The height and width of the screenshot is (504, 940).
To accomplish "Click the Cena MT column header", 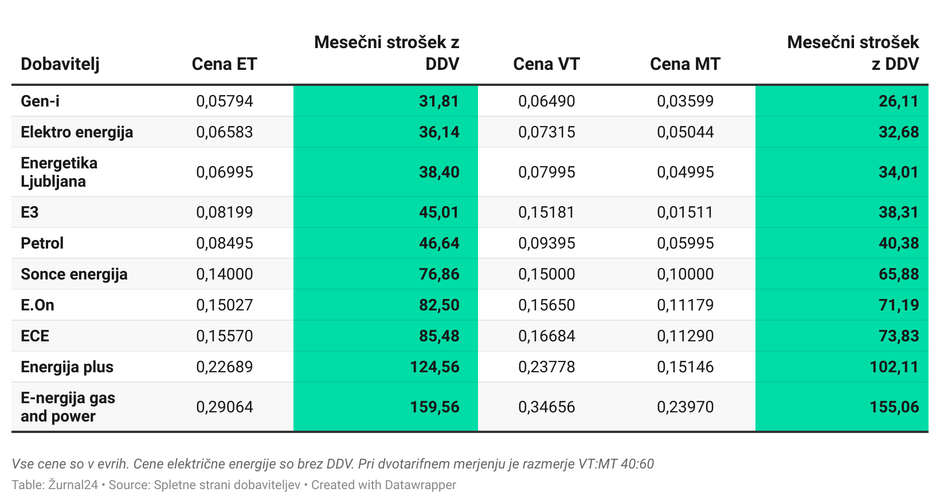I will coord(685,65).
